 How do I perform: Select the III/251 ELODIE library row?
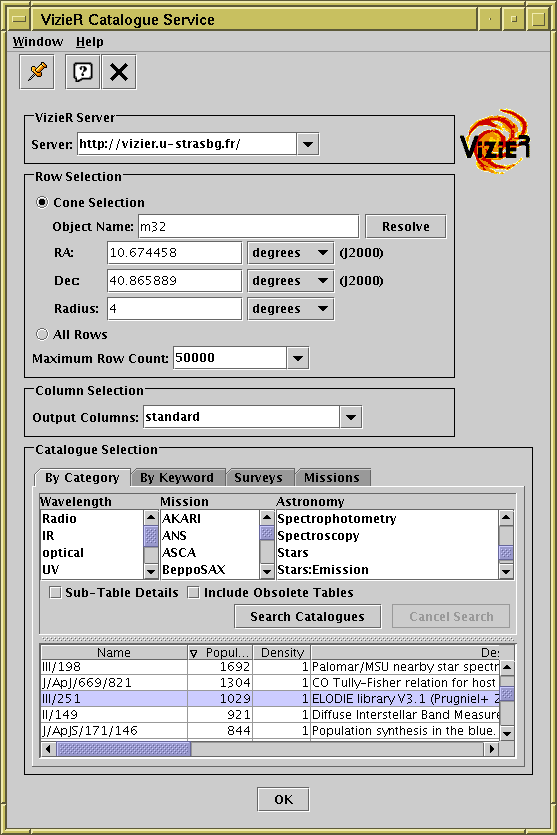click(x=270, y=699)
